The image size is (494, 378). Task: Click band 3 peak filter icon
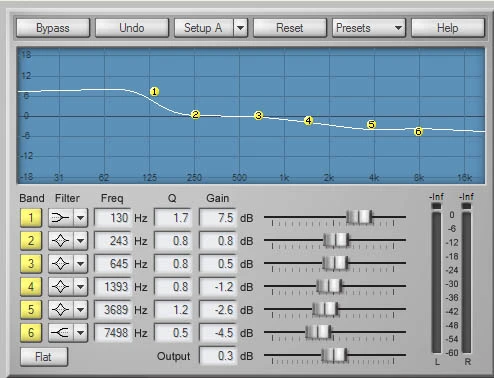pyautogui.click(x=61, y=264)
